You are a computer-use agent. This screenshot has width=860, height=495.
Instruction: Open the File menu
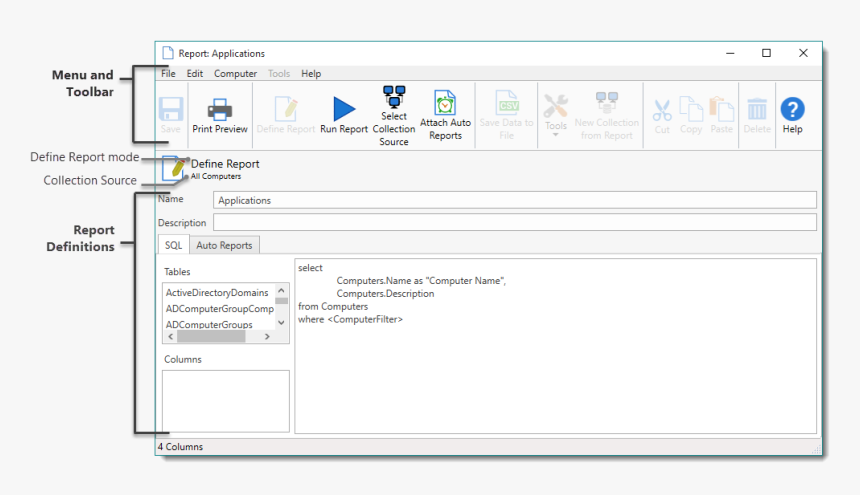(168, 74)
